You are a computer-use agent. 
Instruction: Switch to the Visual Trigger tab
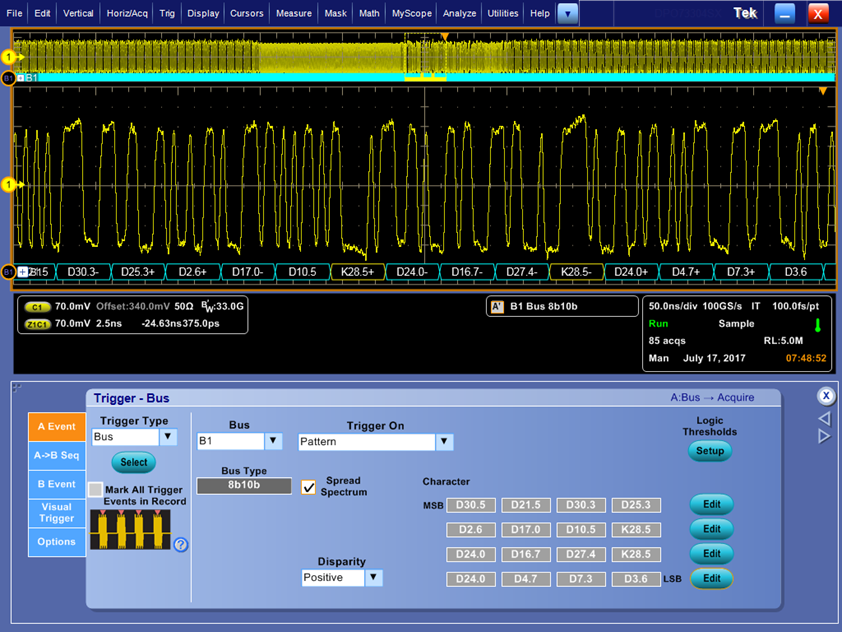pos(57,513)
